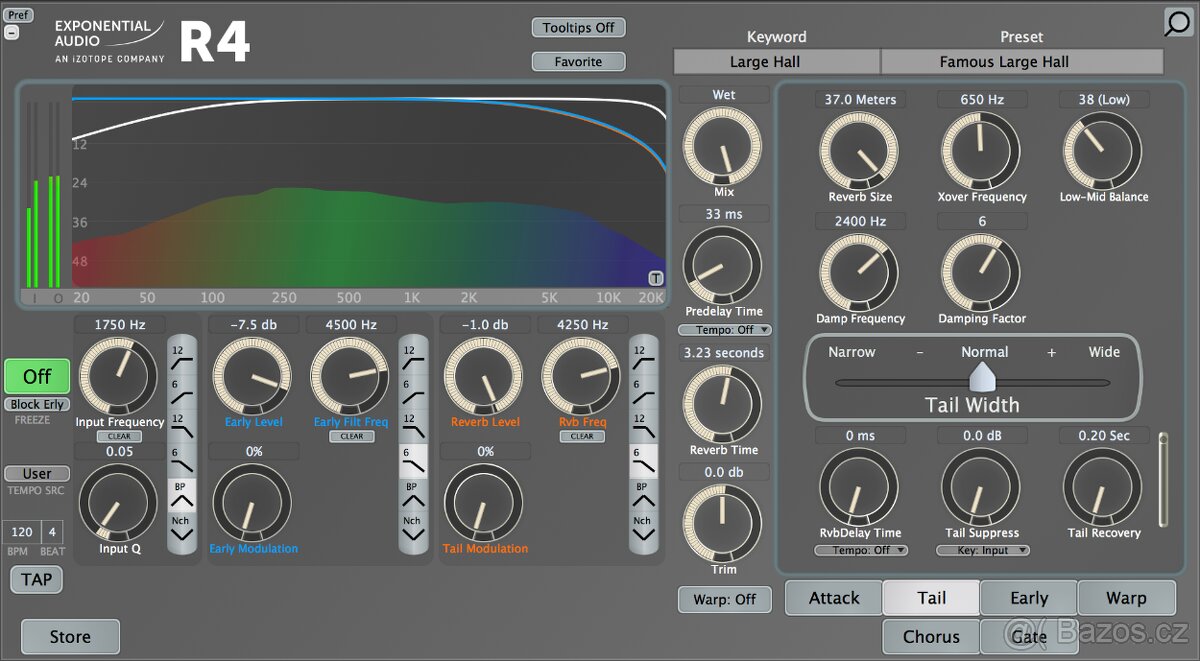
Task: Open the Tempo: Off dropdown under Predelay Time
Action: click(724, 329)
